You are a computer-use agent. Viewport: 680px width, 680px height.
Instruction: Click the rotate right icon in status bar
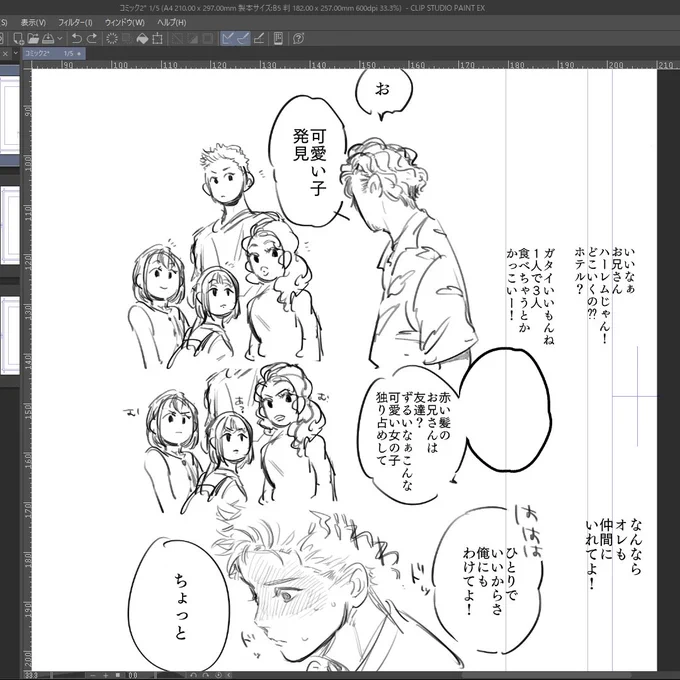coord(206,675)
